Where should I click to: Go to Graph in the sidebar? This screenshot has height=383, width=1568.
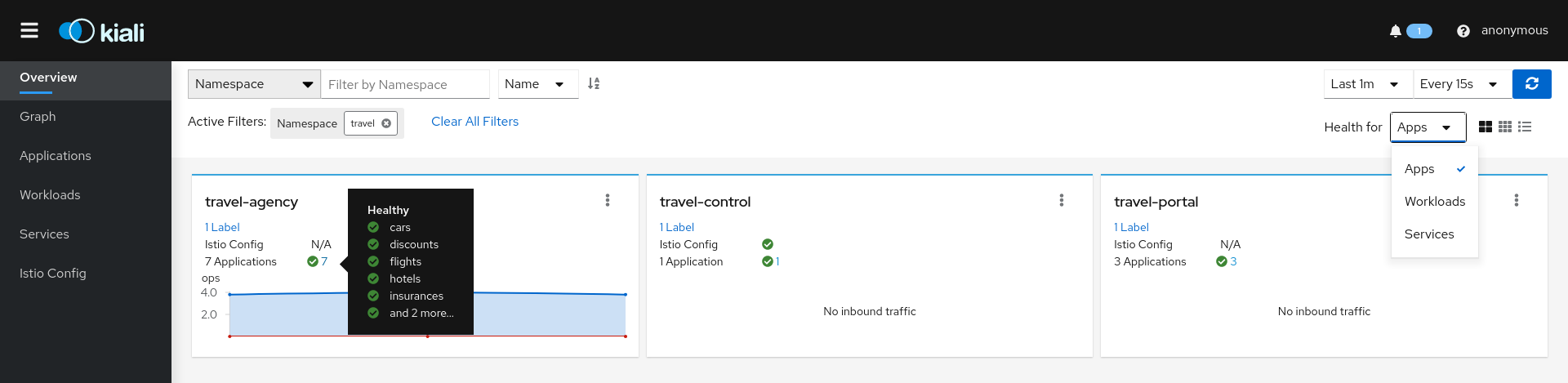(x=38, y=117)
